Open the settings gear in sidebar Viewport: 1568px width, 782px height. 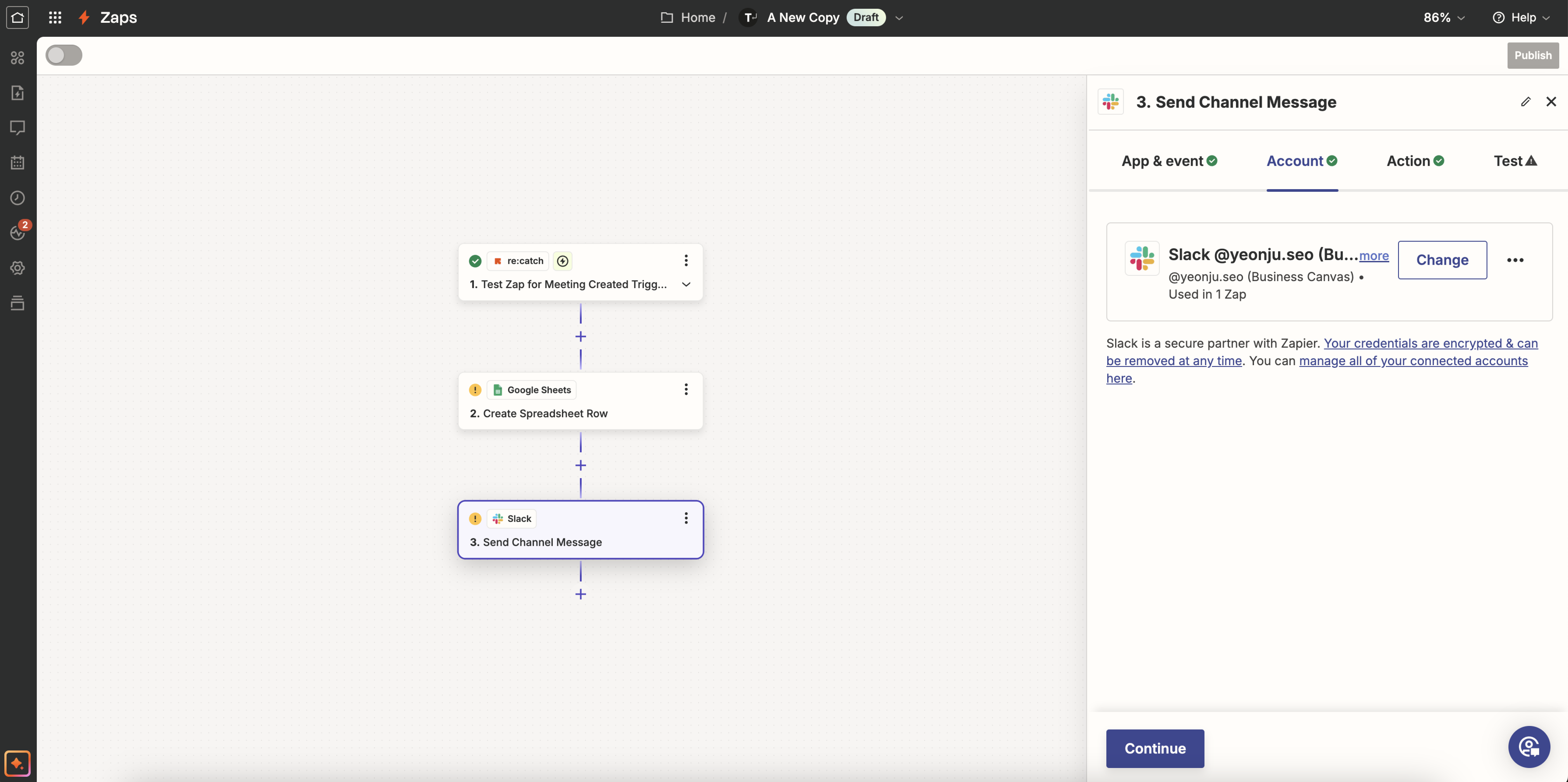click(18, 268)
